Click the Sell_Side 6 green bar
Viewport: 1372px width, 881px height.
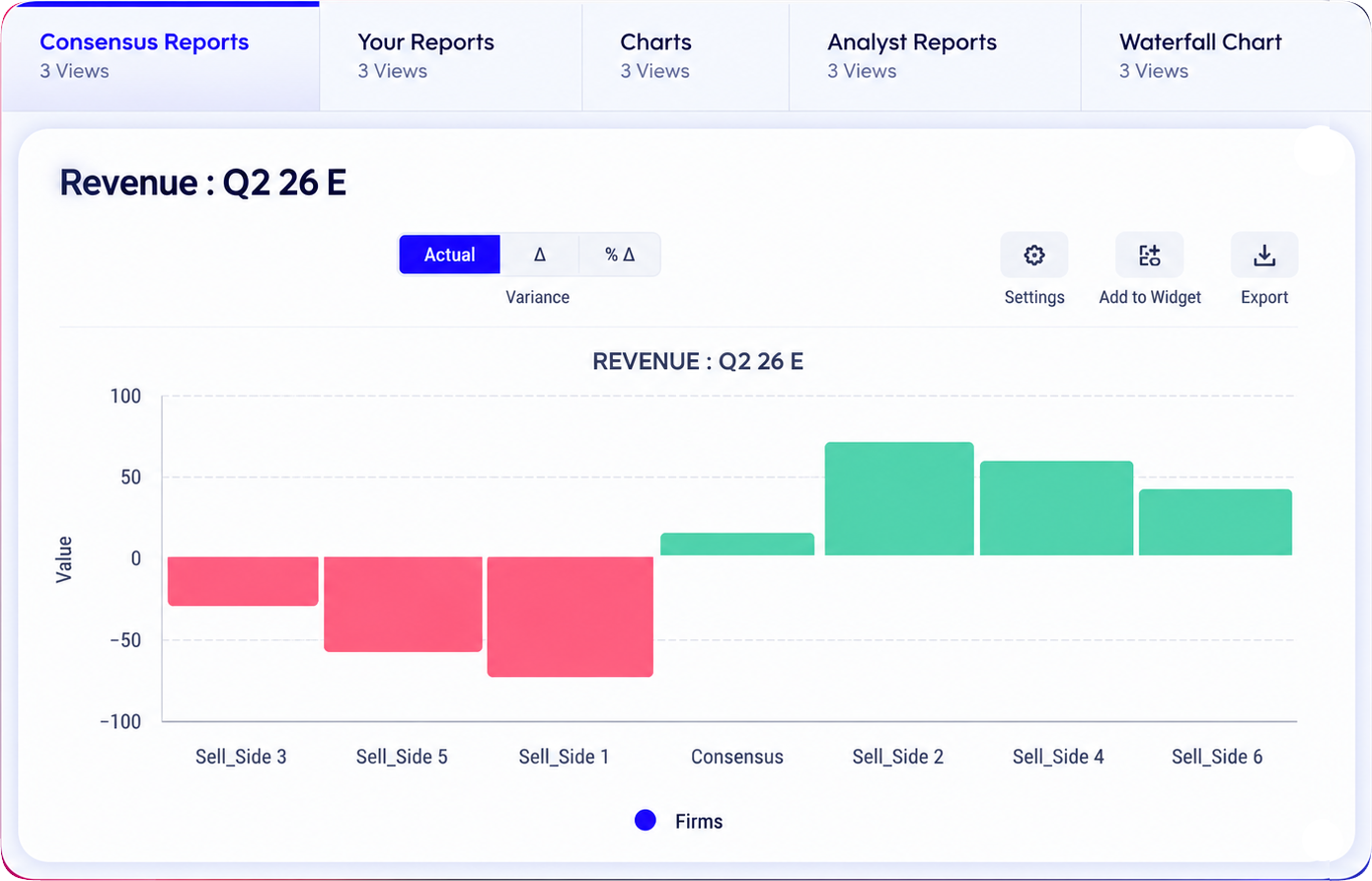[1215, 523]
